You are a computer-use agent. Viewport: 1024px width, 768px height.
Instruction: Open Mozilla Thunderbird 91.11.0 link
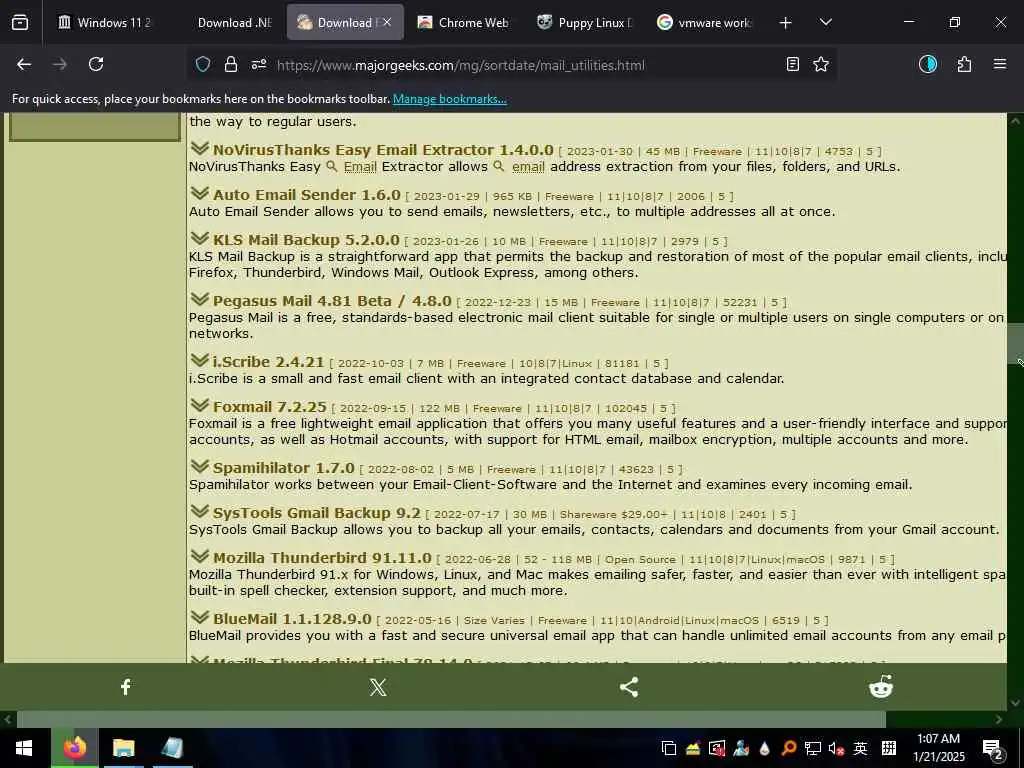[x=322, y=558]
